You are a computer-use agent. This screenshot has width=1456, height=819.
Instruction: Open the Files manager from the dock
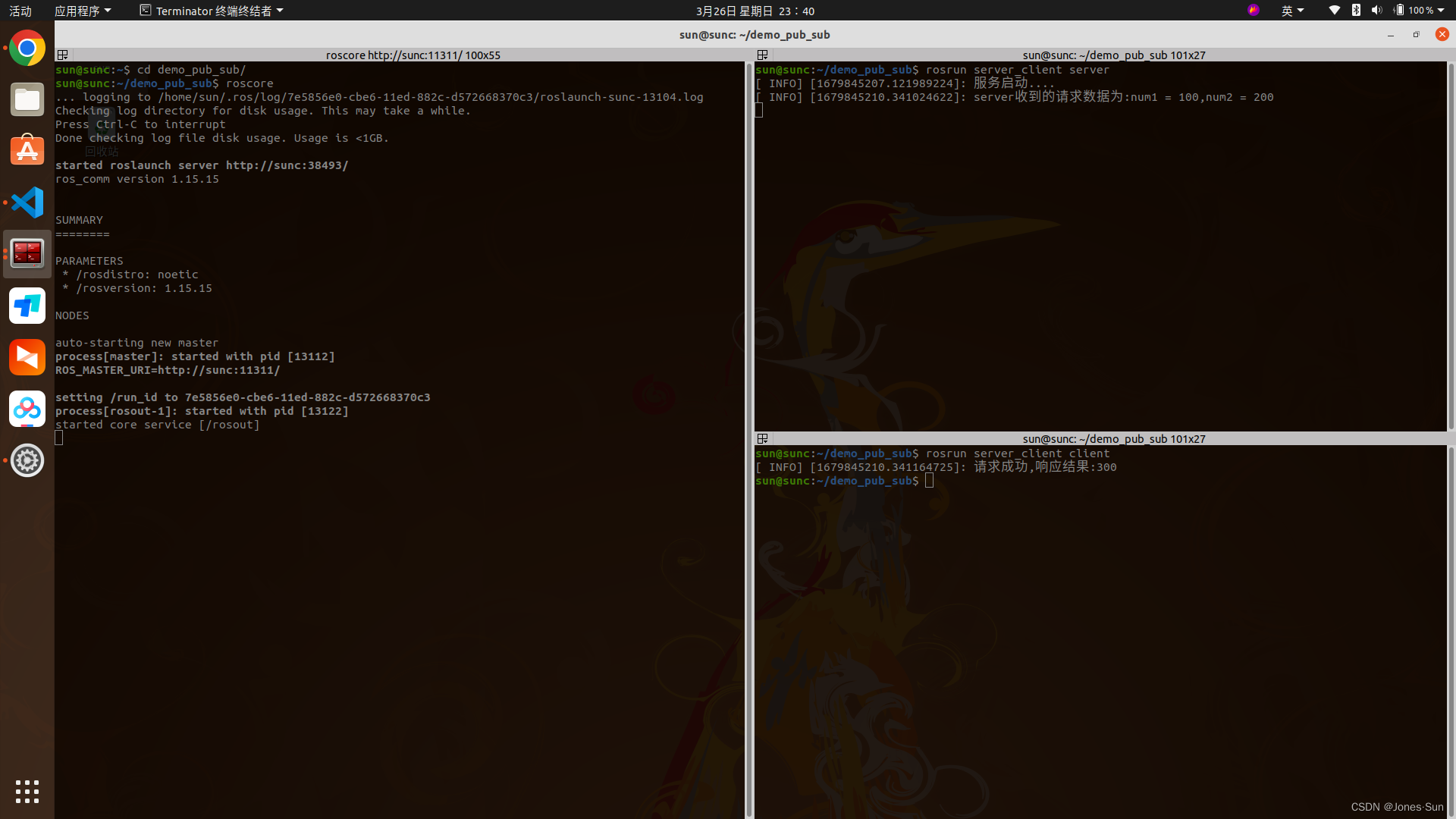tap(27, 100)
